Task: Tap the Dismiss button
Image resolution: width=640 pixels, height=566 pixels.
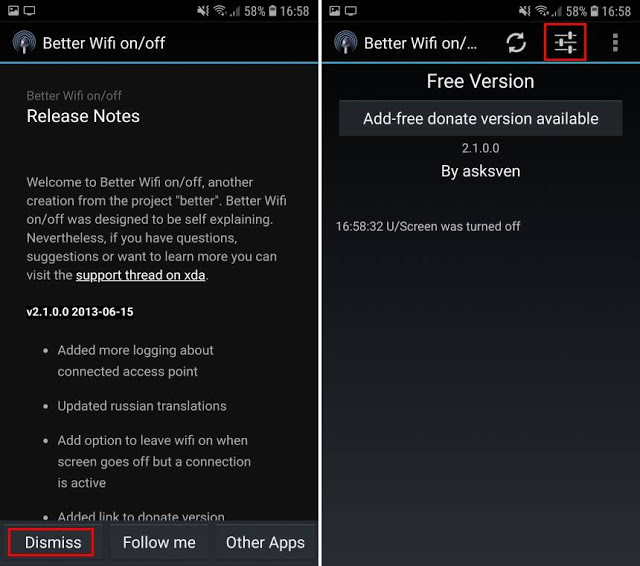Action: 52,542
